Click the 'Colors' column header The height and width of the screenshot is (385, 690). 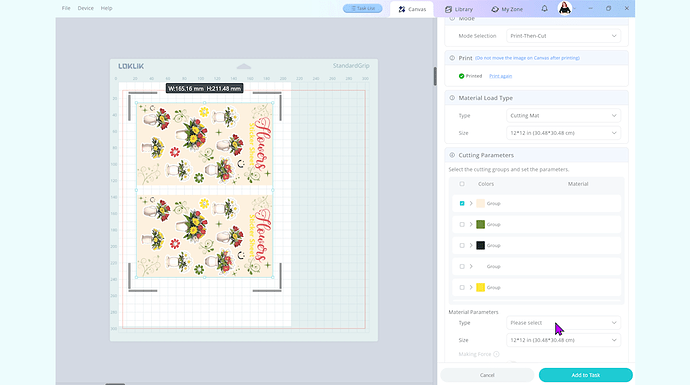[486, 184]
